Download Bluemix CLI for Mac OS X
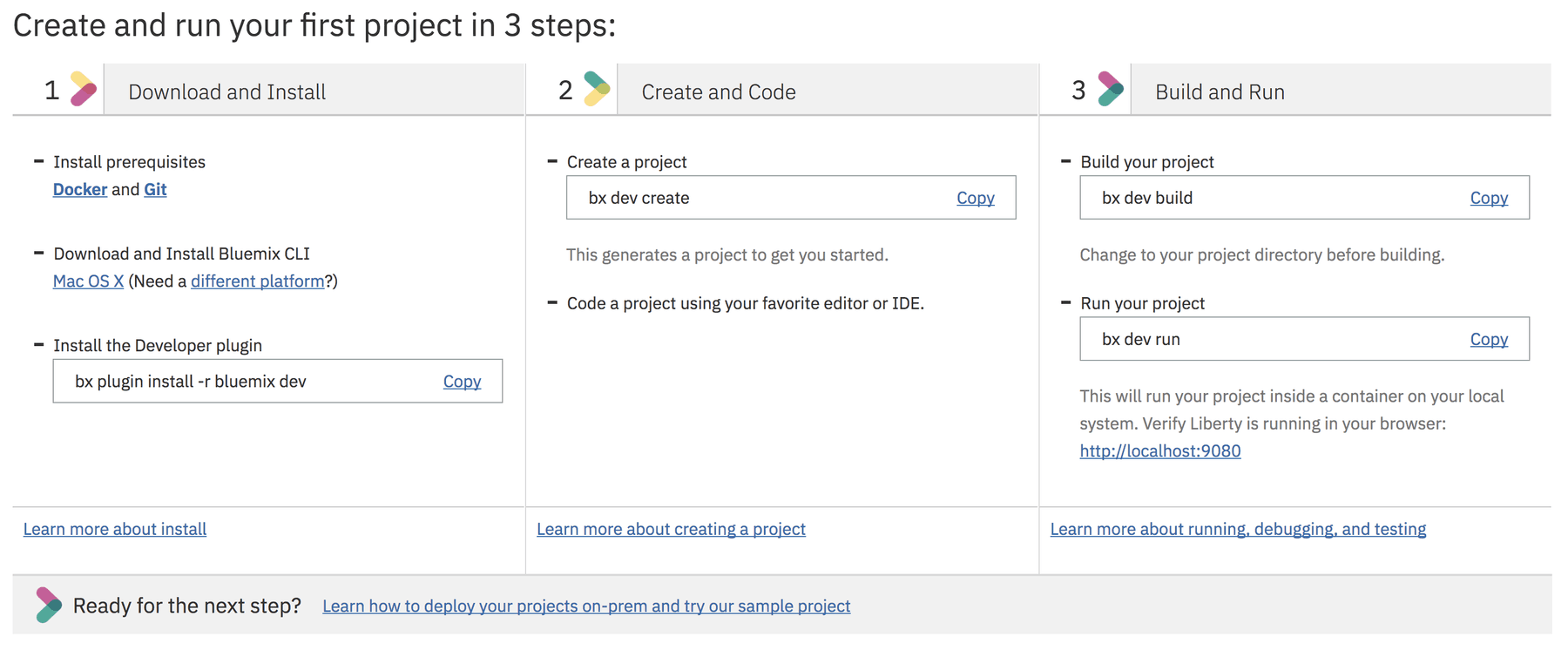The width and height of the screenshot is (1568, 650). coord(88,281)
